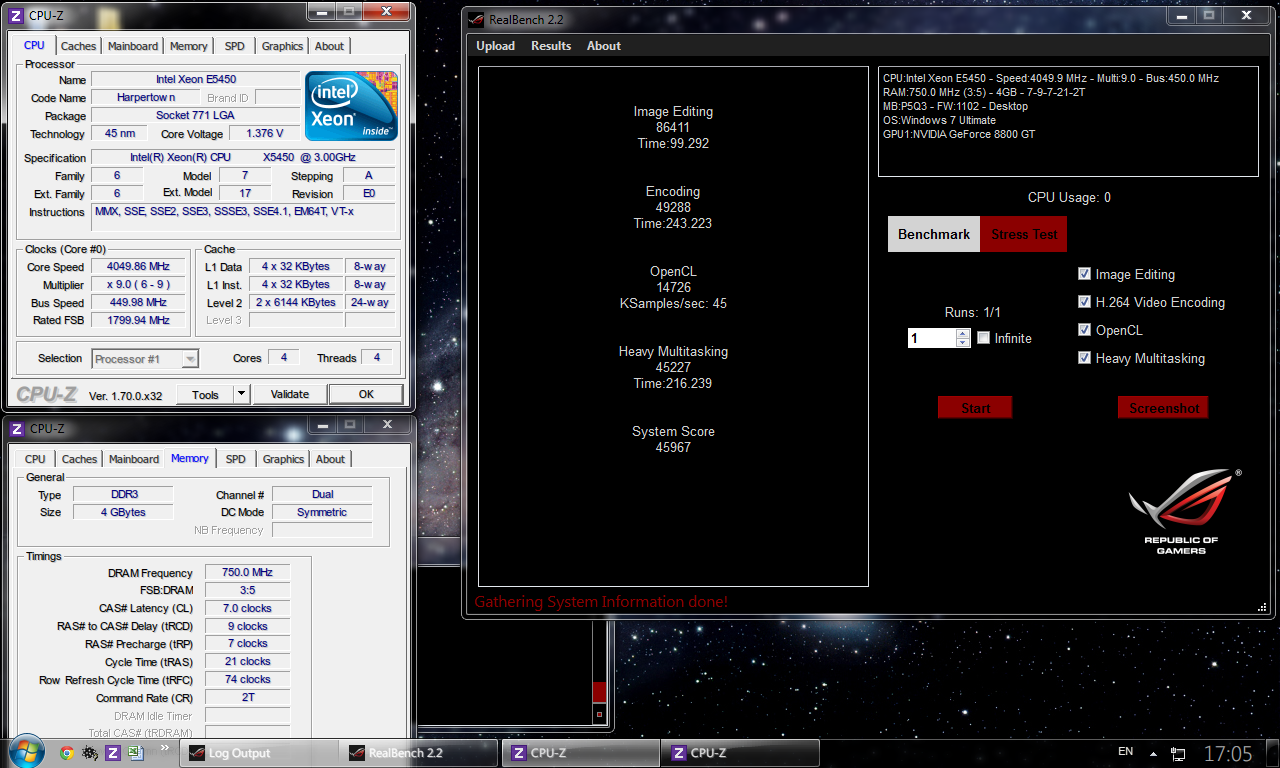Click the RealBench system info text box

point(1069,121)
